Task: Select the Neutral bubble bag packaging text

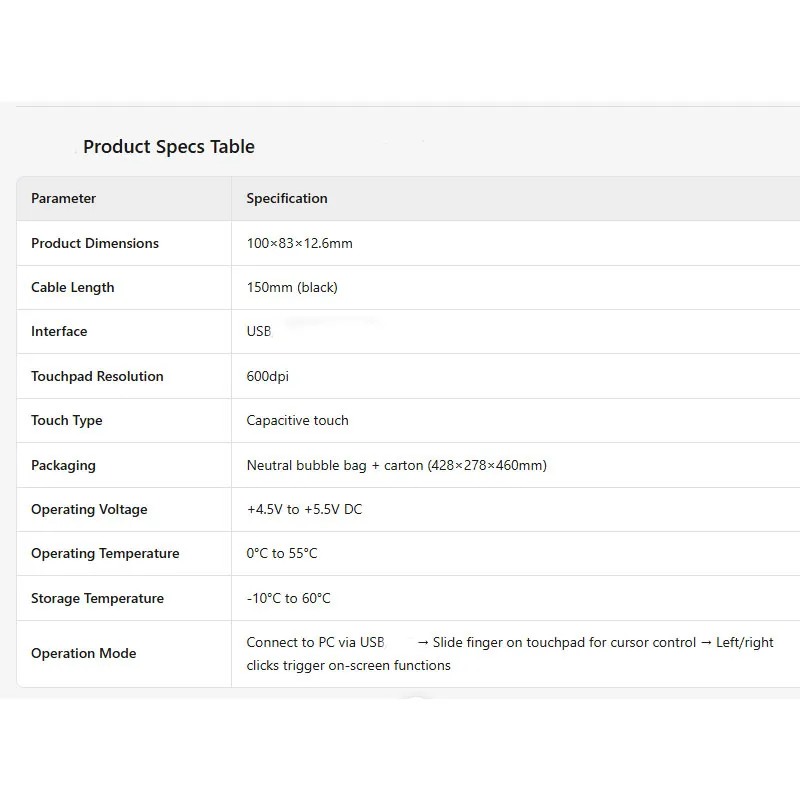Action: pyautogui.click(x=307, y=465)
